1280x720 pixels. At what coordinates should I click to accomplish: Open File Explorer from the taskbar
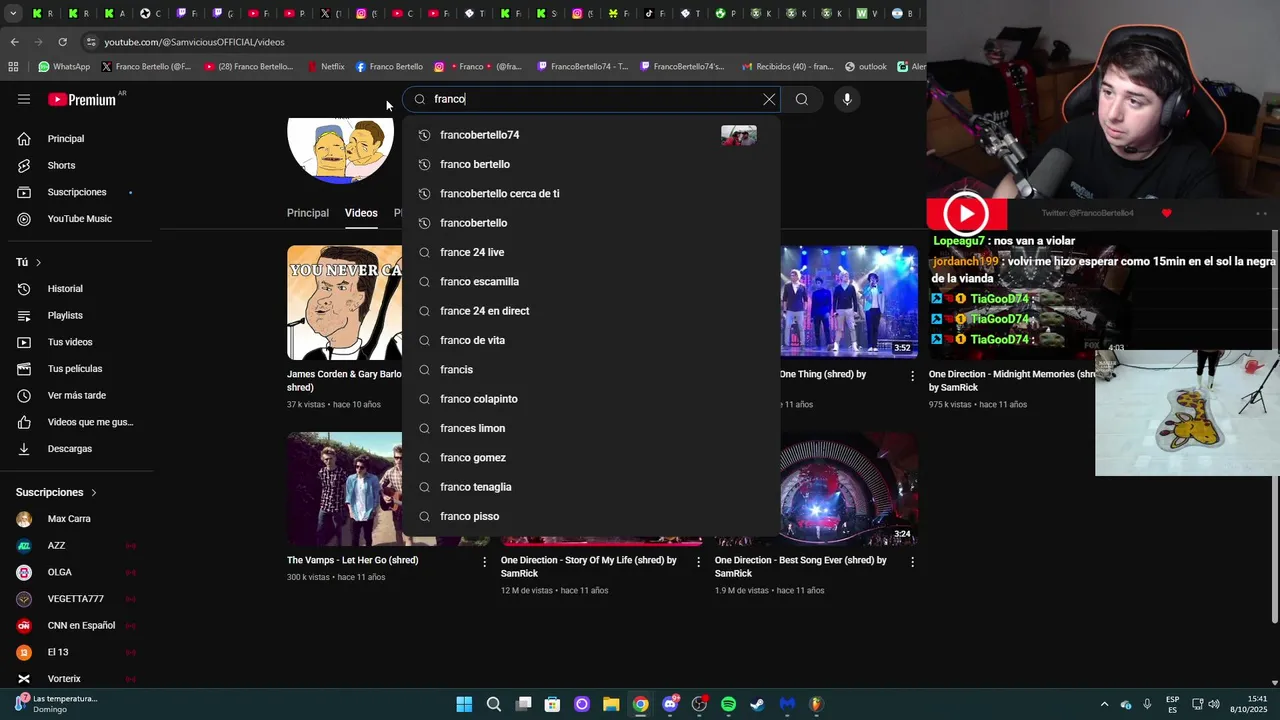pyautogui.click(x=611, y=704)
